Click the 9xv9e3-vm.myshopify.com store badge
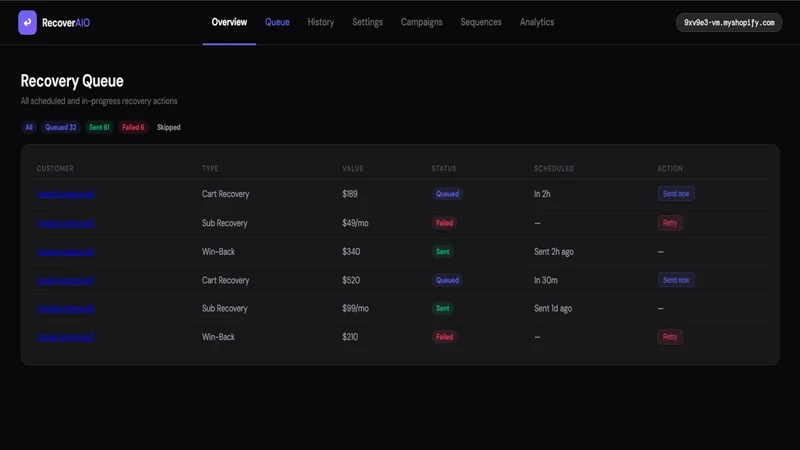Screen dimensions: 800x450 tap(729, 22)
